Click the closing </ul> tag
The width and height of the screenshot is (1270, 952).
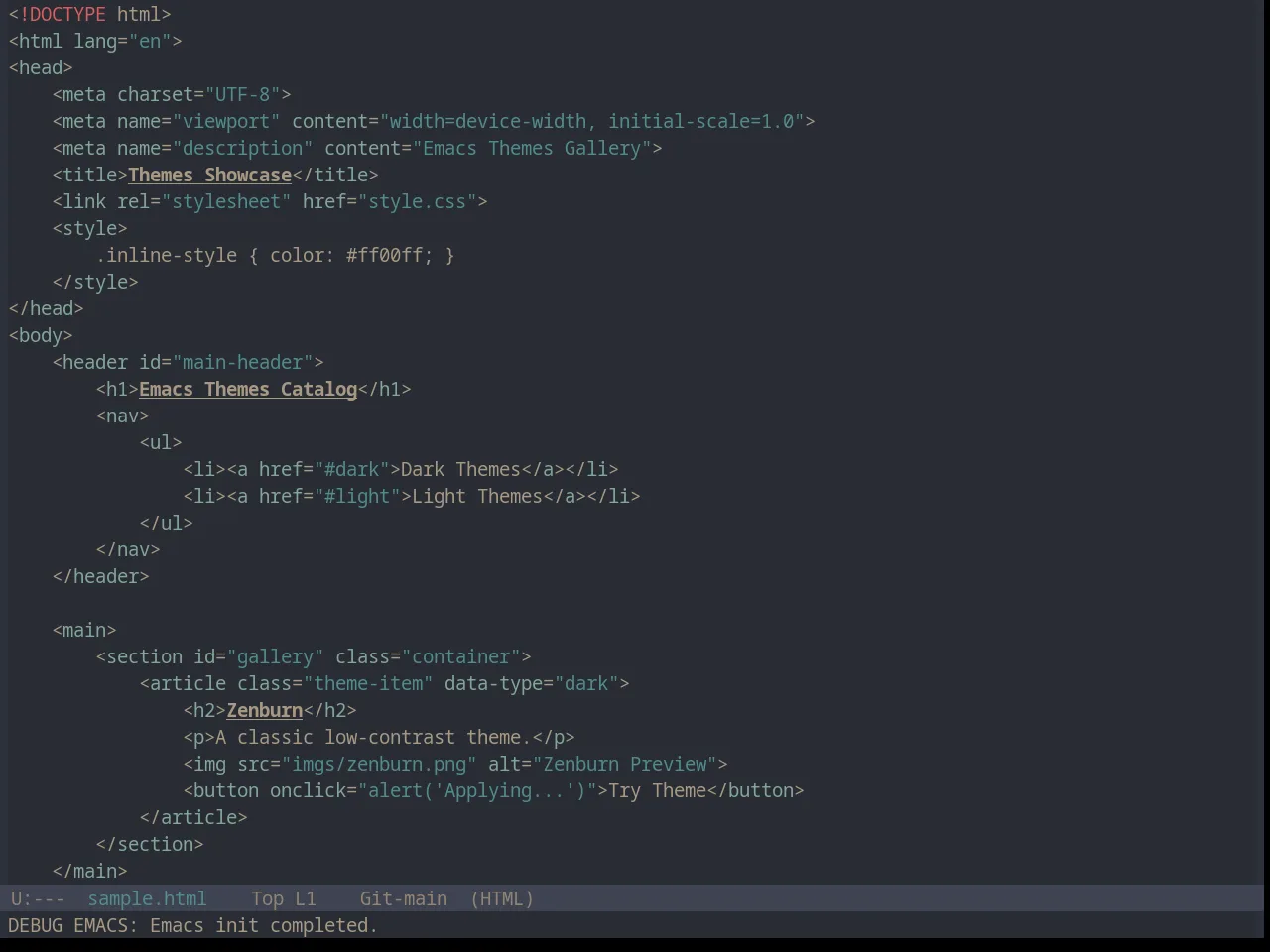[x=166, y=523]
